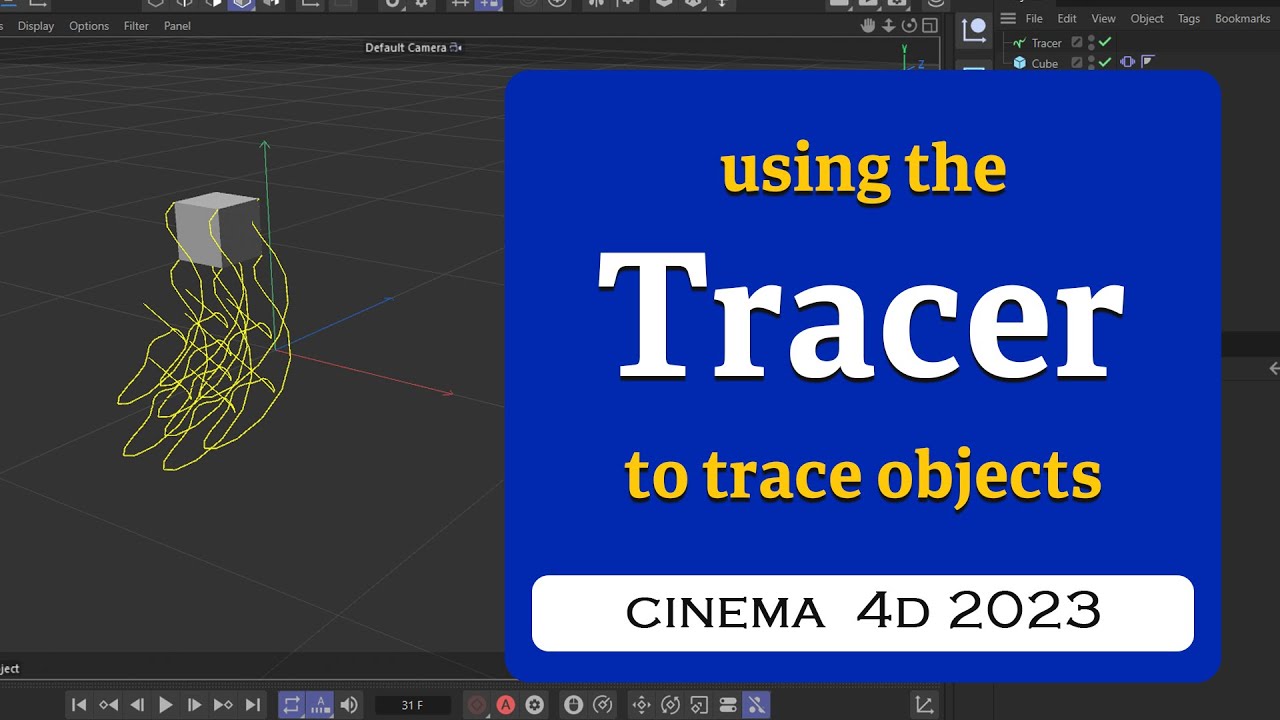Click the current frame field showing 31 F

[x=412, y=705]
